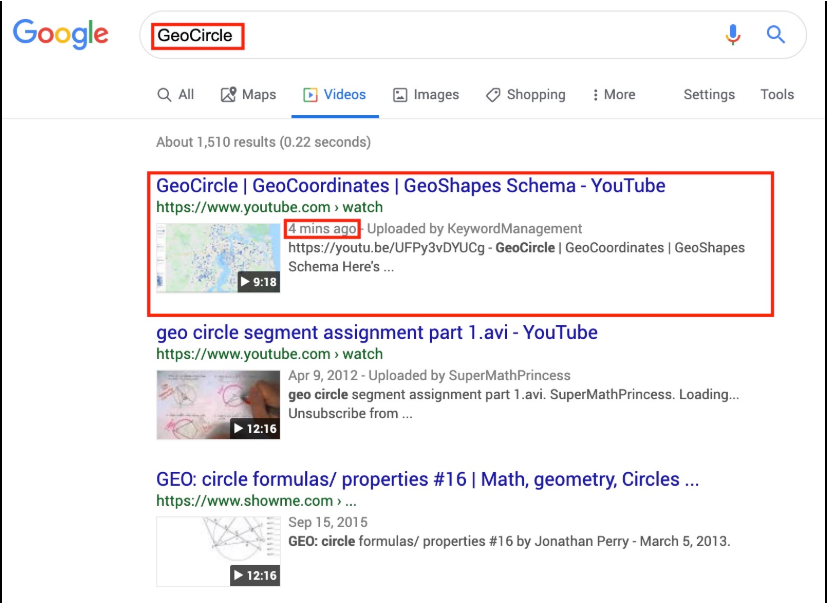Click the 'Sep 15, 2015' date text
The width and height of the screenshot is (827, 603).
(328, 522)
